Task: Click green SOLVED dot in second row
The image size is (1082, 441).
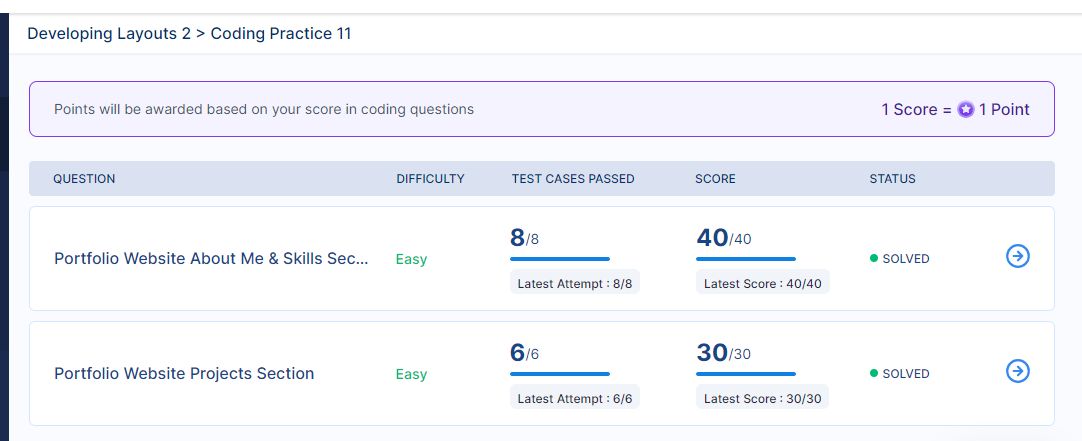Action: pos(874,373)
